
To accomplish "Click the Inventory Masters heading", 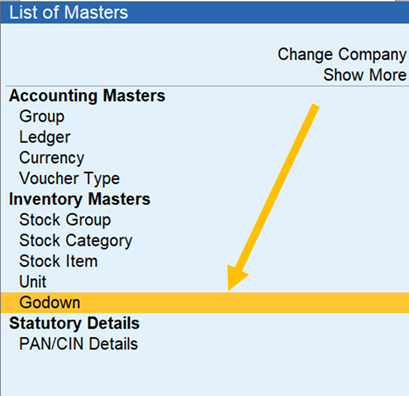I will point(80,199).
